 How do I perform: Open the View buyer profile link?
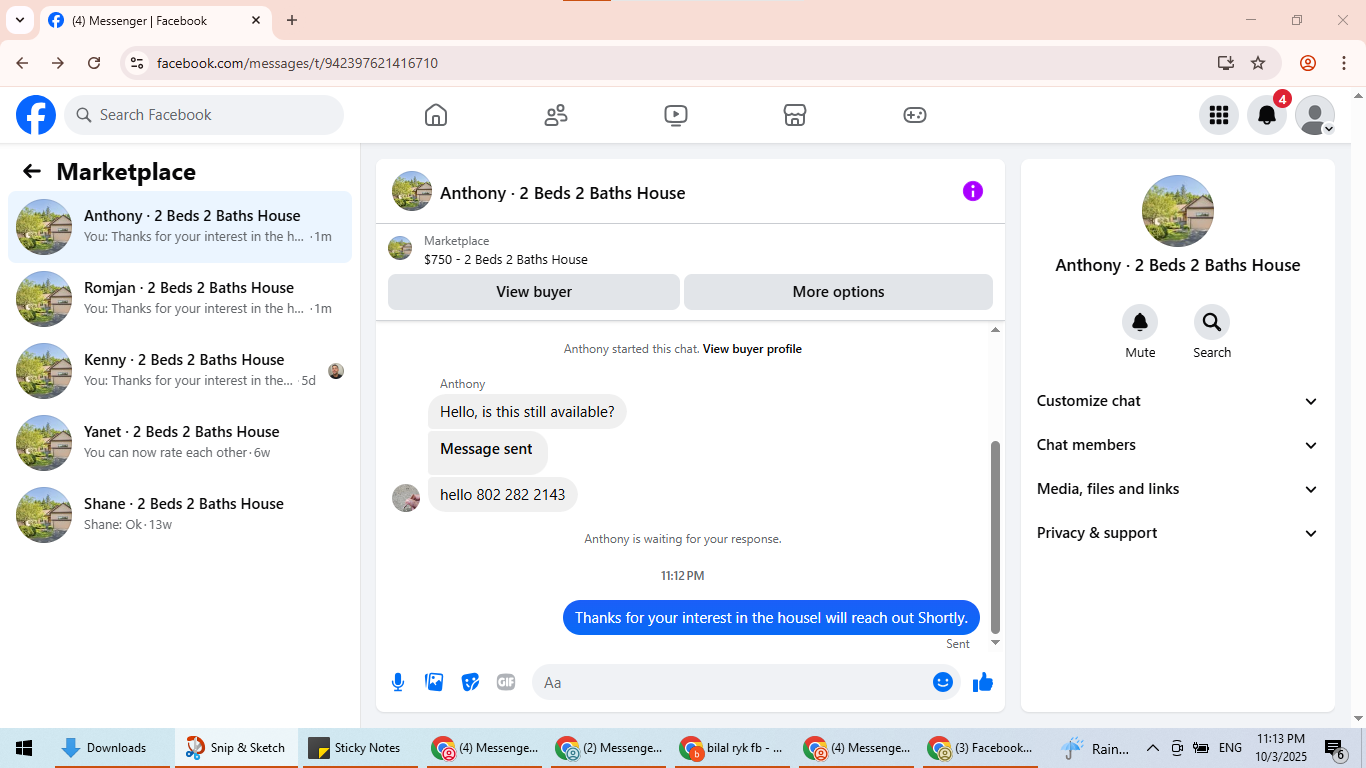tap(752, 349)
